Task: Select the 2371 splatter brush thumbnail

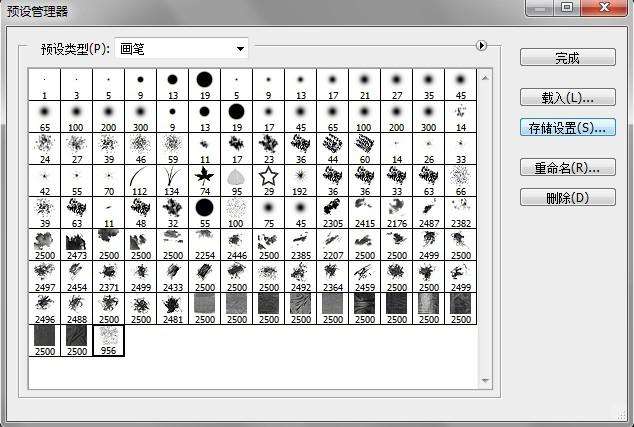Action: point(108,276)
